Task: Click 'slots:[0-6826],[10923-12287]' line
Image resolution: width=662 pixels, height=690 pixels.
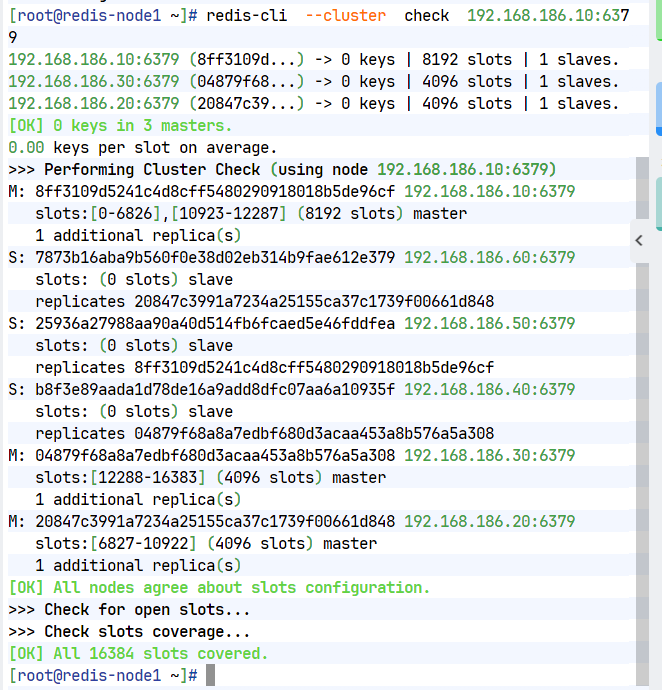Action: coord(251,214)
